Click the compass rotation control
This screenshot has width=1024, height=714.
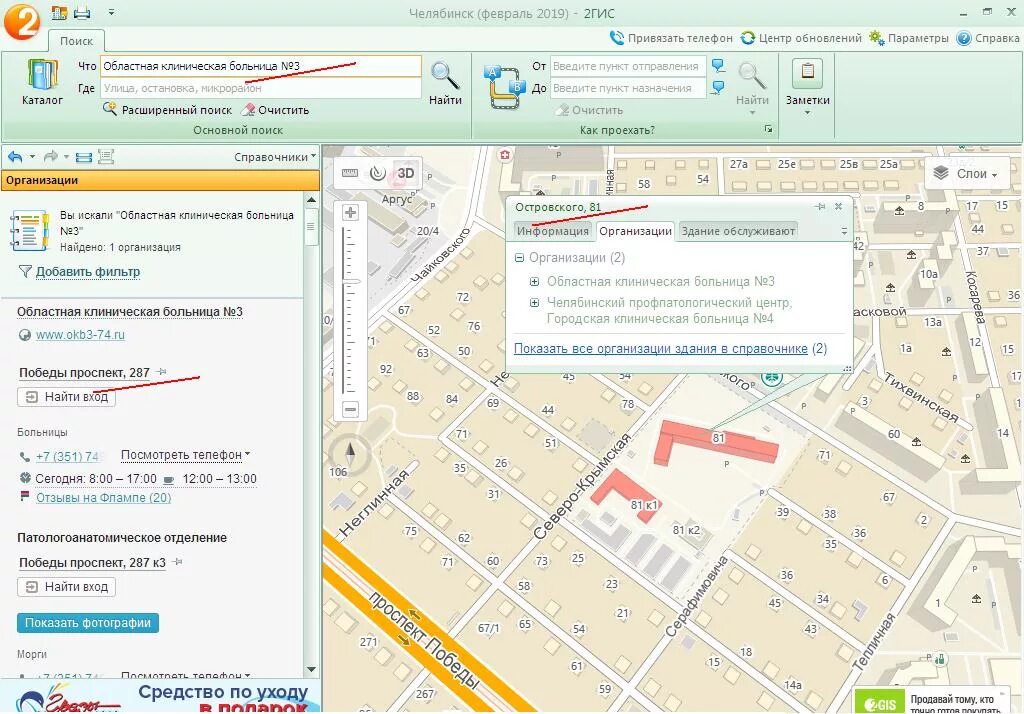click(350, 454)
